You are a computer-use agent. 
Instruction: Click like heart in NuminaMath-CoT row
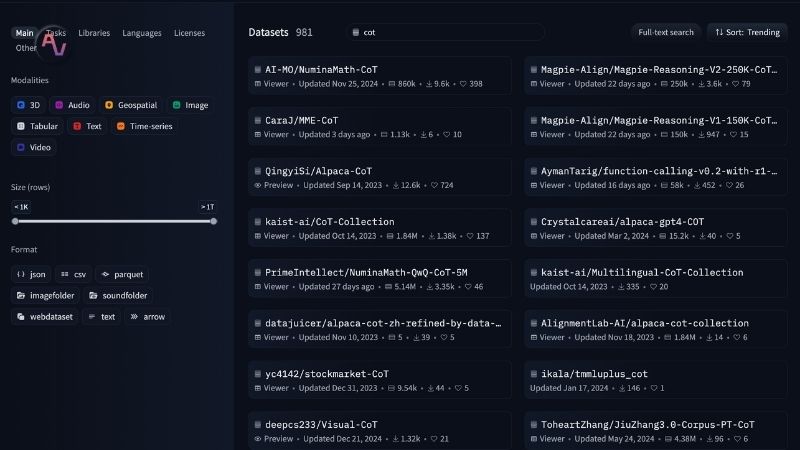[x=463, y=84]
